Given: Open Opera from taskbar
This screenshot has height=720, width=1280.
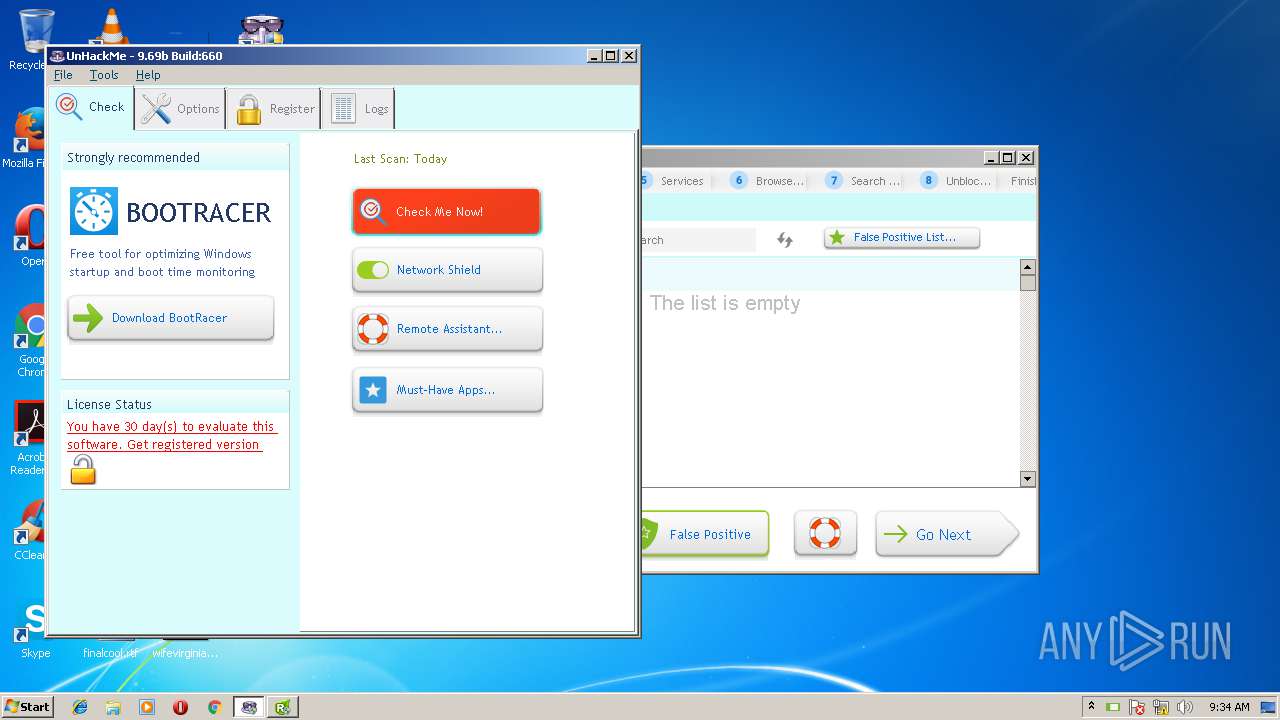Looking at the screenshot, I should [x=180, y=707].
